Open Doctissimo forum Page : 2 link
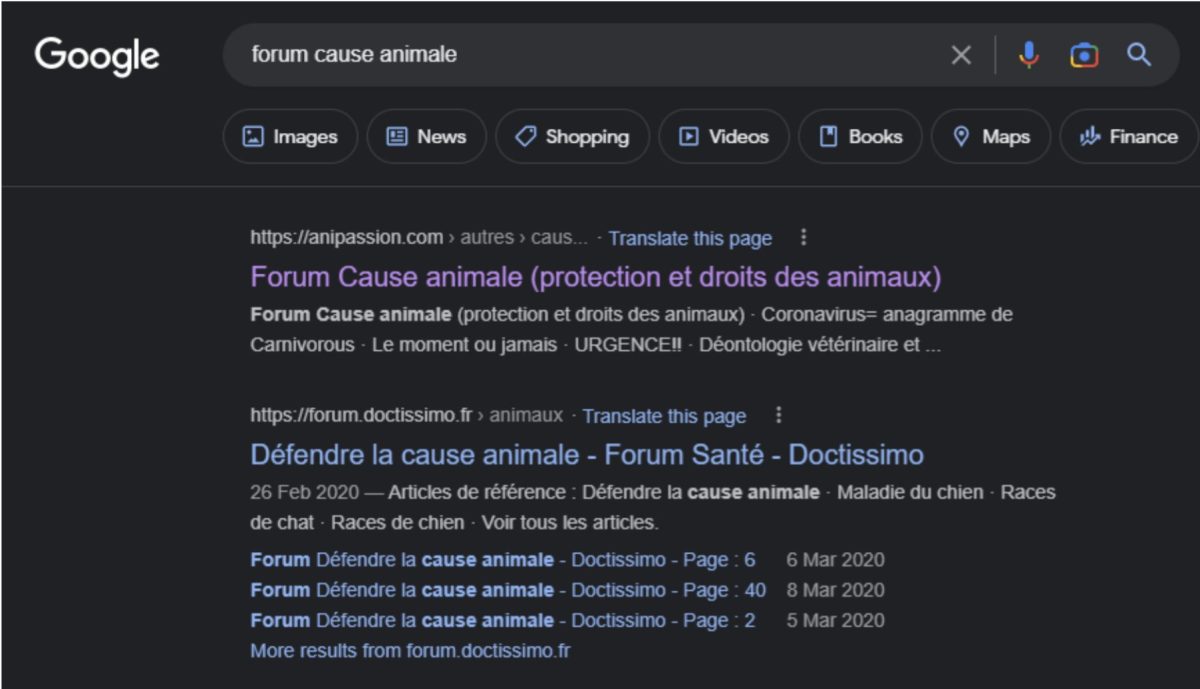Screen dimensions: 1200x689 (x=503, y=620)
